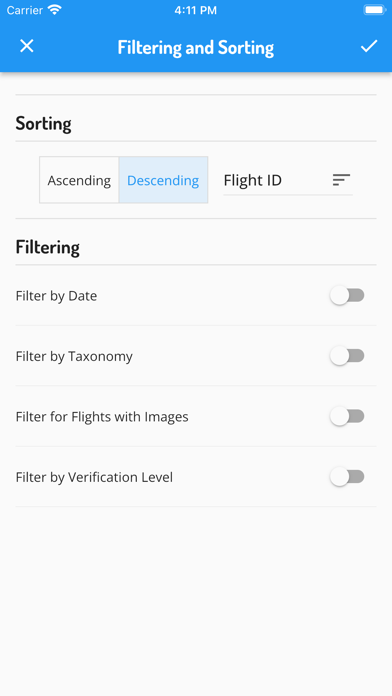This screenshot has width=392, height=696.
Task: Tap Filter by Verification Level text
Action: click(x=94, y=477)
